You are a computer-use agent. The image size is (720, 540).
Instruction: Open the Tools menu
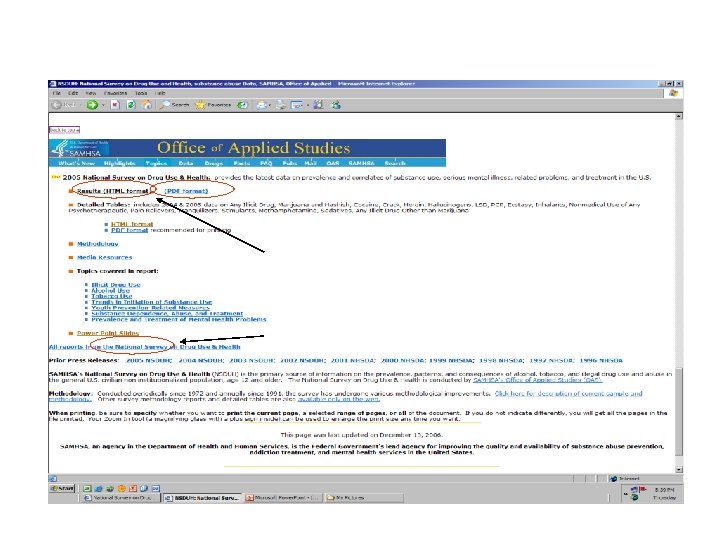click(141, 93)
